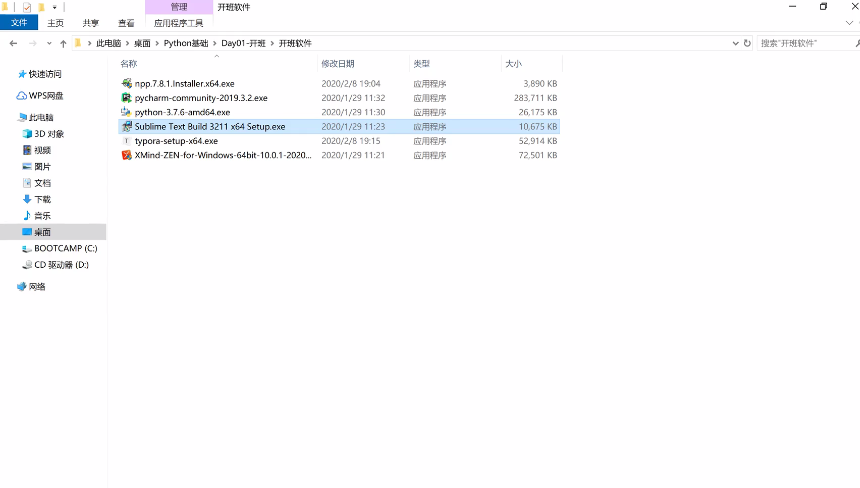
Task: Sort by the 名称 name column header
Action: coord(217,64)
